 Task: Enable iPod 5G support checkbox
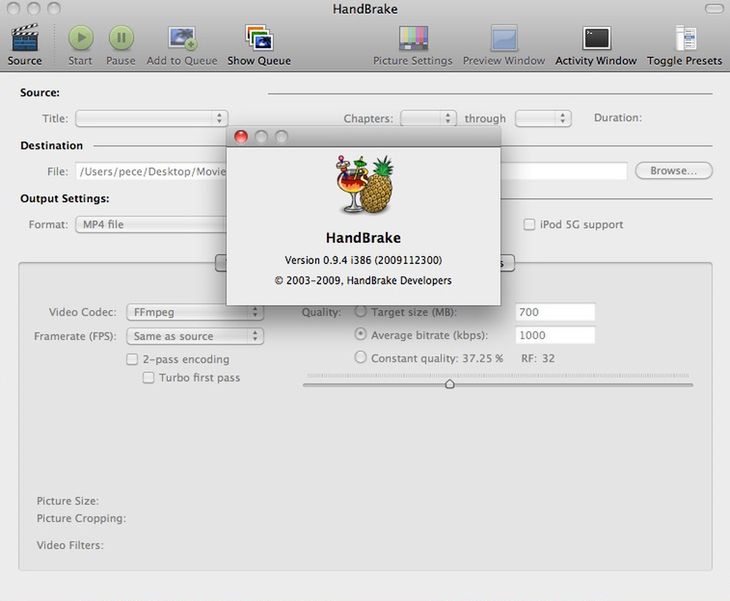pyautogui.click(x=529, y=224)
